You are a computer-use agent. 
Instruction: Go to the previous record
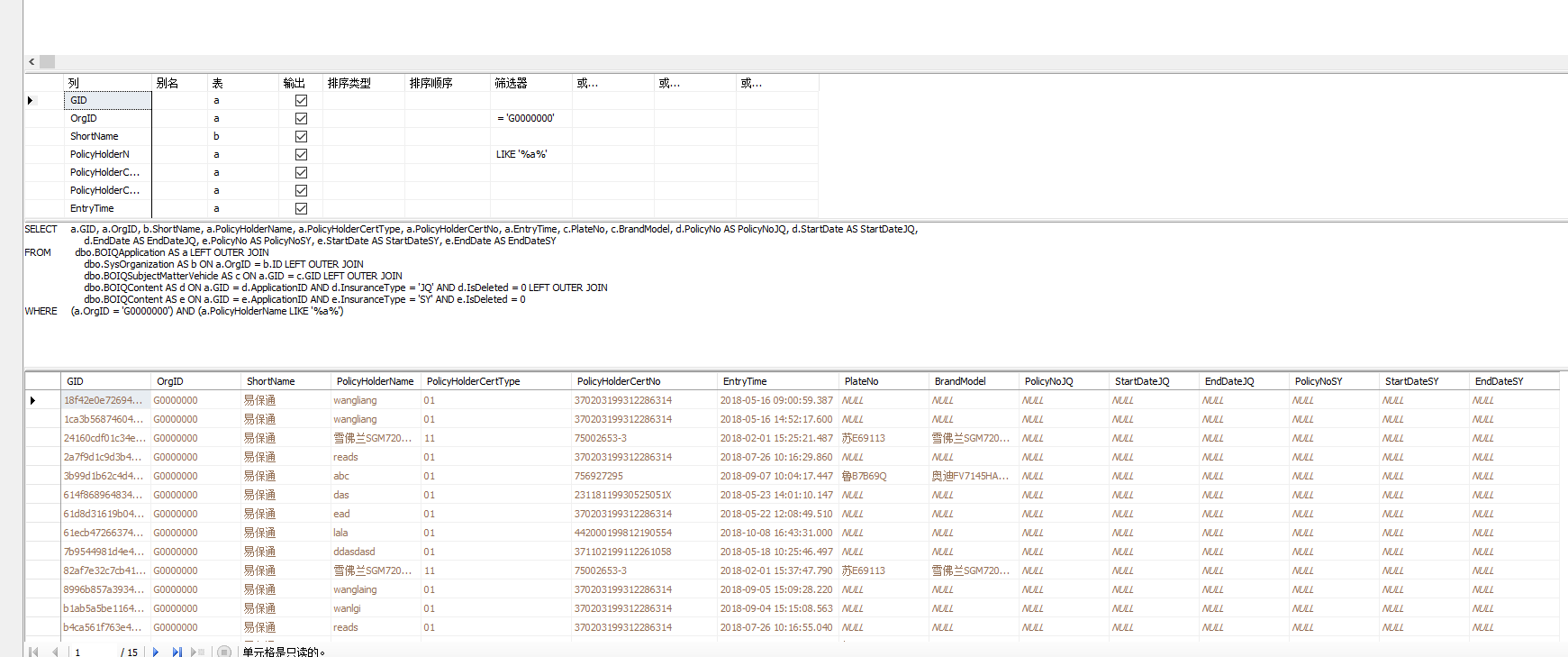pyautogui.click(x=55, y=652)
